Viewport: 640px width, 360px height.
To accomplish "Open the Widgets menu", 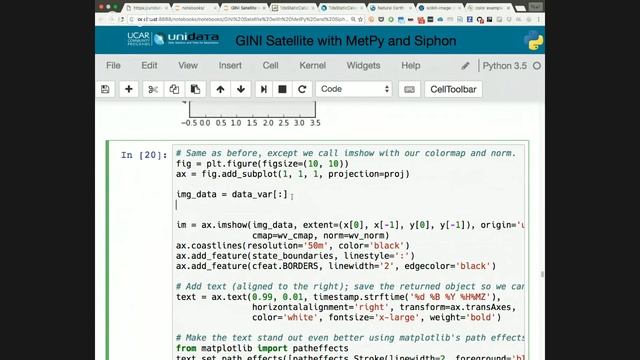I will coord(363,66).
